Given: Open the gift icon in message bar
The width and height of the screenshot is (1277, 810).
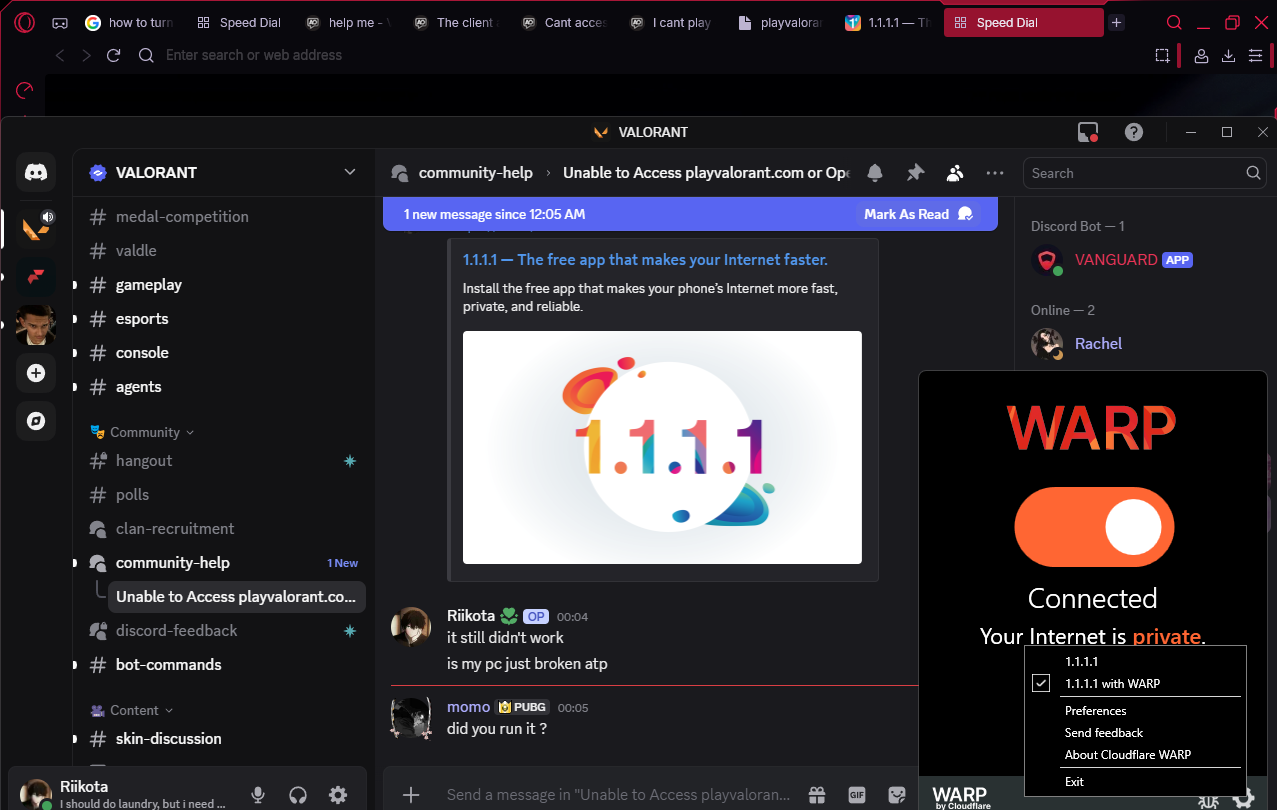Looking at the screenshot, I should tap(817, 795).
